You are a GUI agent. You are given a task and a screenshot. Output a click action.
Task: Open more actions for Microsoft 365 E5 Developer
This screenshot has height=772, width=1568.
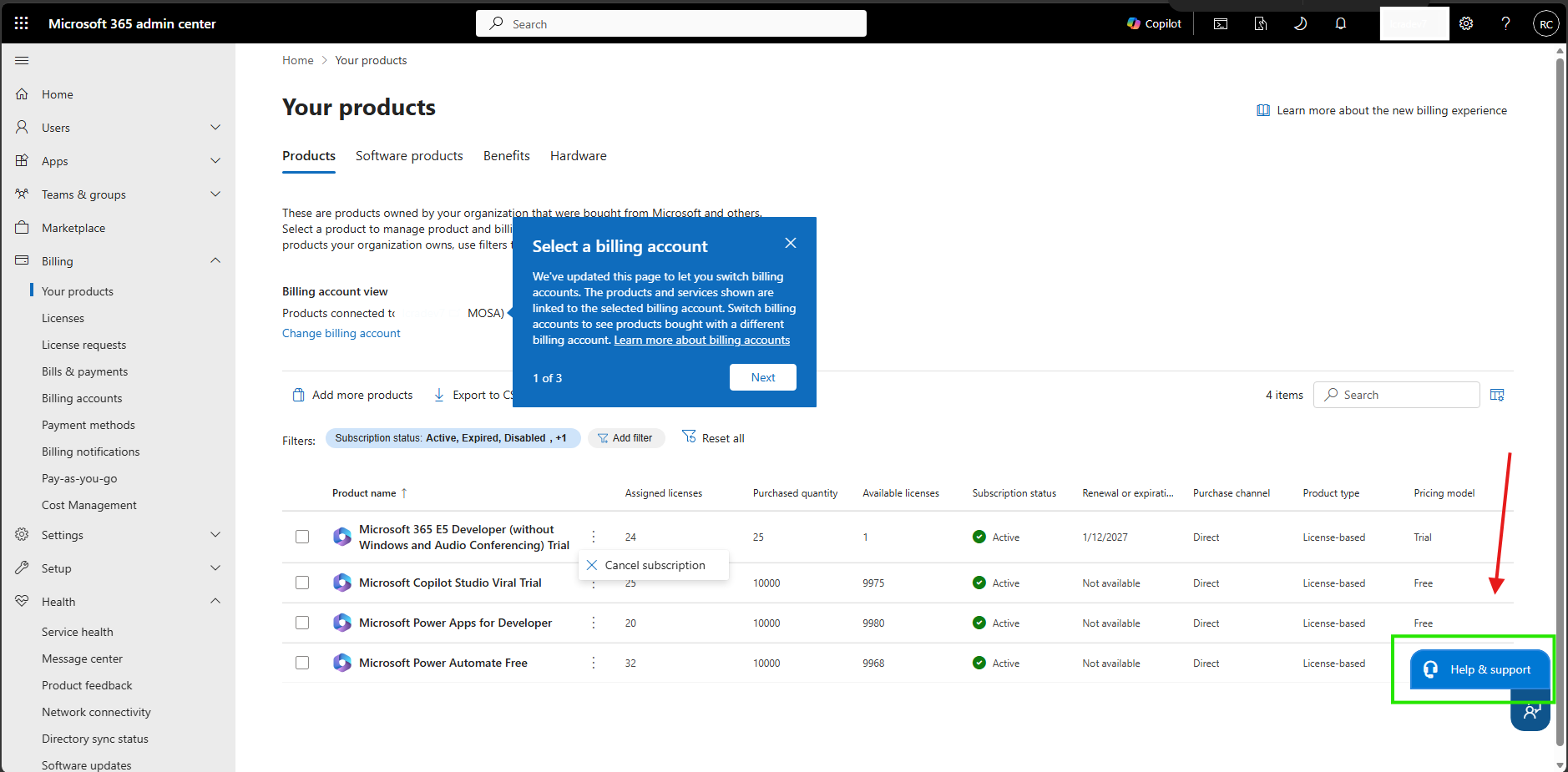point(594,537)
